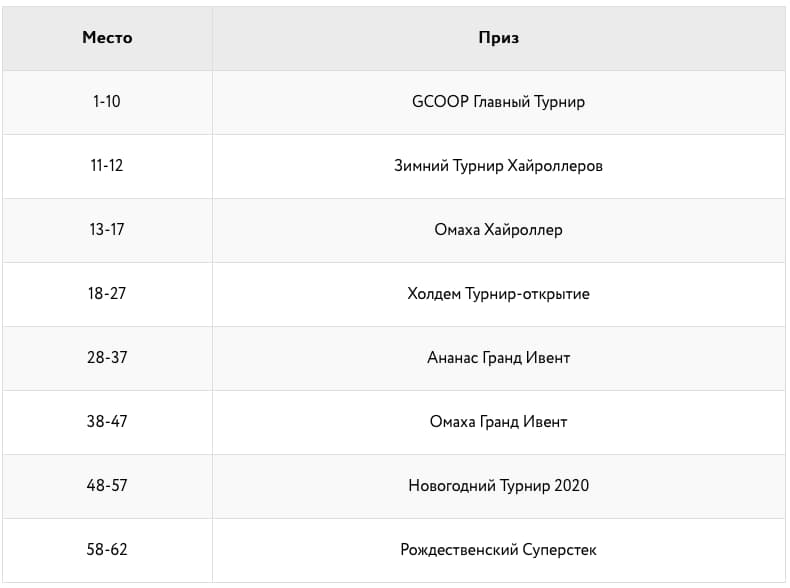Screen dimensions: 790x588
Task: Select the 1-10 place cell
Action: [x=107, y=102]
